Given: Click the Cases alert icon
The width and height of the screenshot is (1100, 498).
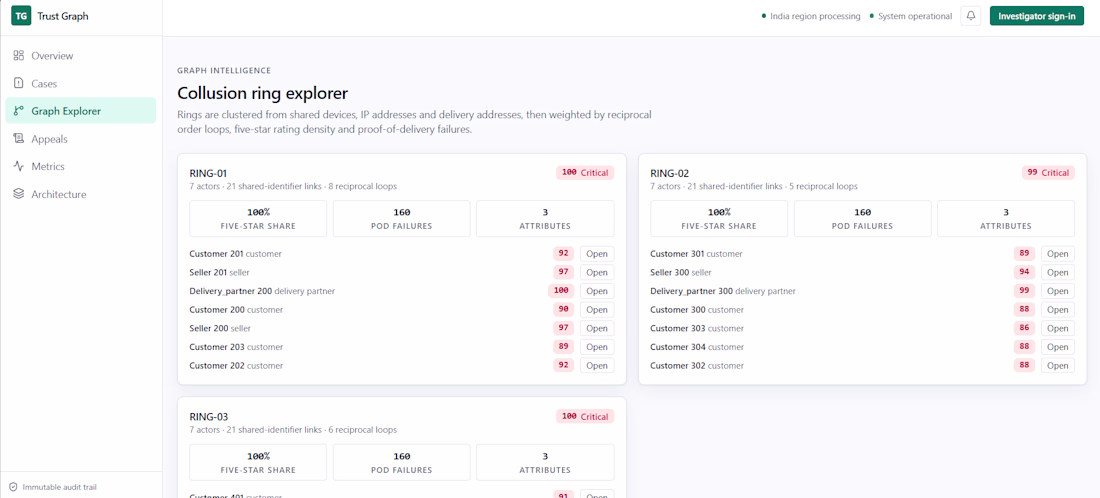Looking at the screenshot, I should tap(19, 83).
